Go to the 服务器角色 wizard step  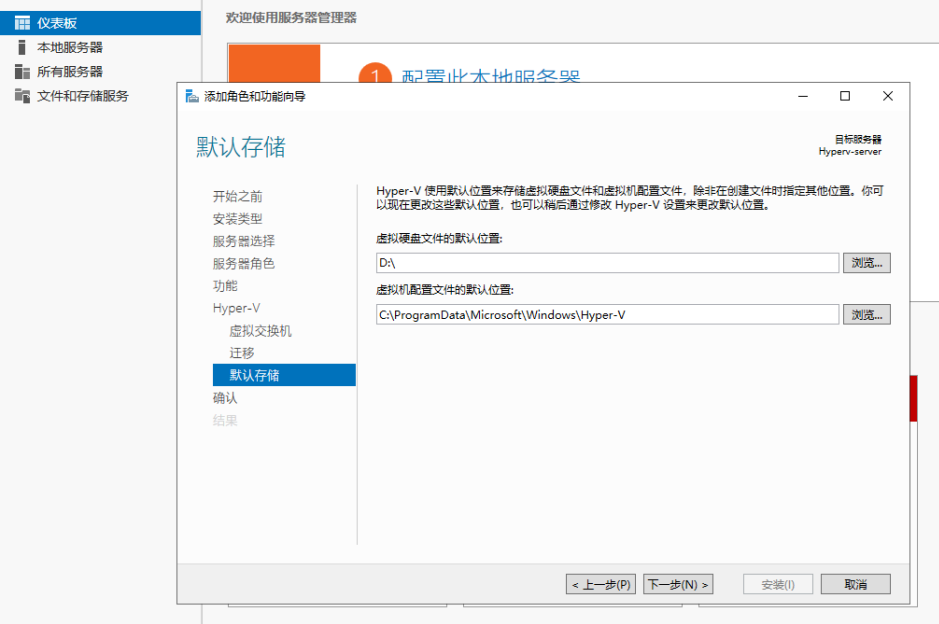click(244, 263)
